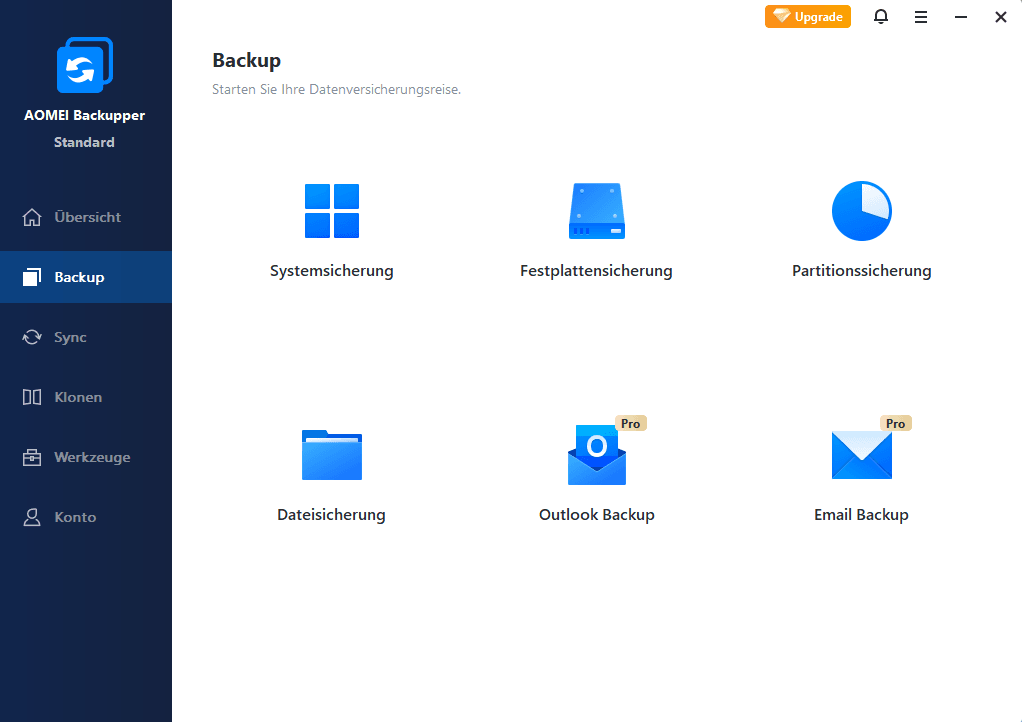Select the Festplattensicherung disk icon
Image resolution: width=1022 pixels, height=722 pixels.
tap(596, 211)
